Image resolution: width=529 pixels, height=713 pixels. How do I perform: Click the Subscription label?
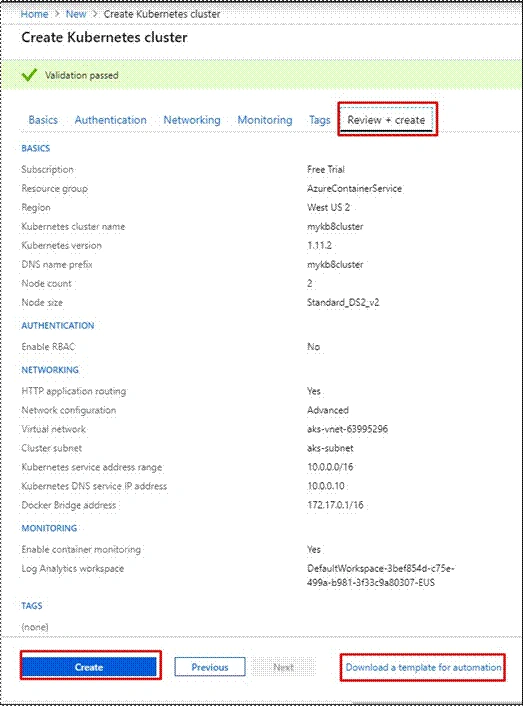(x=47, y=170)
